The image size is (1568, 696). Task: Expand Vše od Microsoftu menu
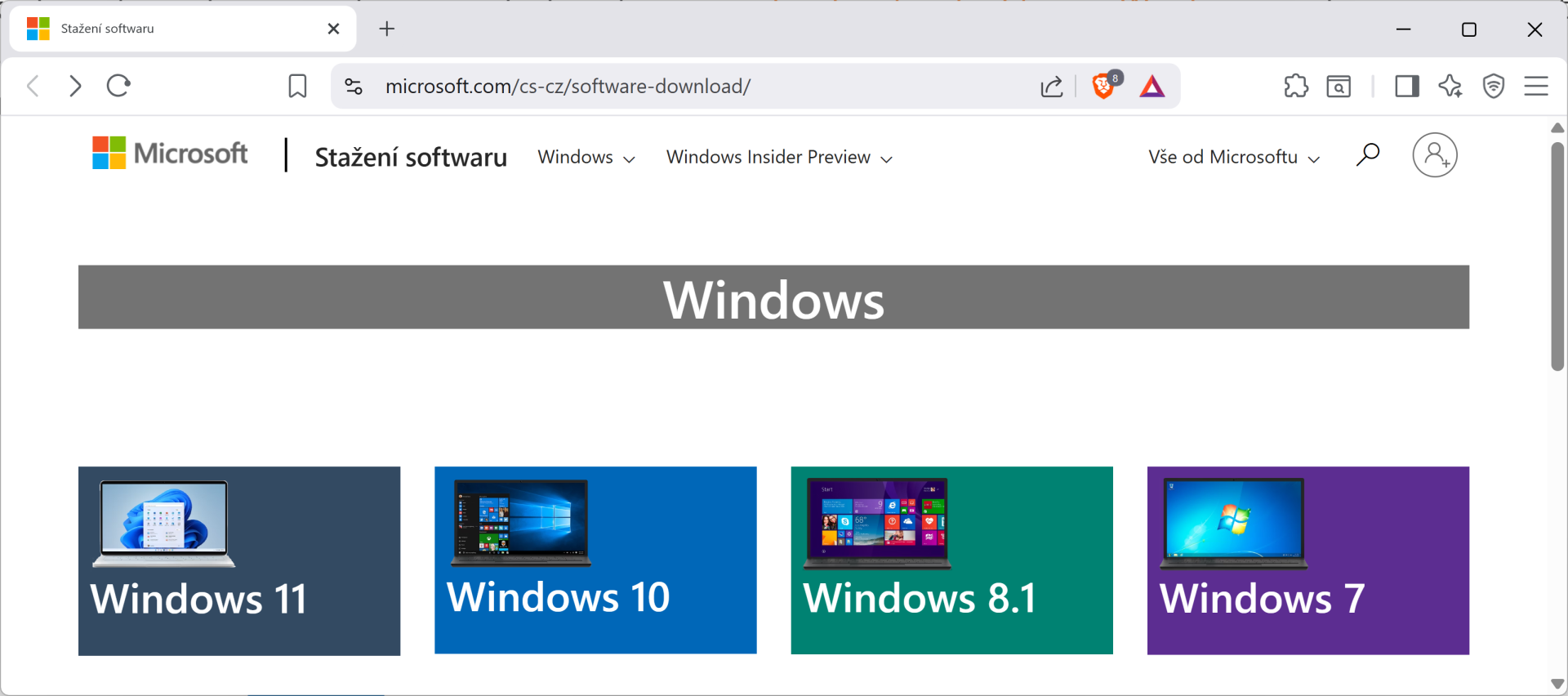(x=1234, y=157)
